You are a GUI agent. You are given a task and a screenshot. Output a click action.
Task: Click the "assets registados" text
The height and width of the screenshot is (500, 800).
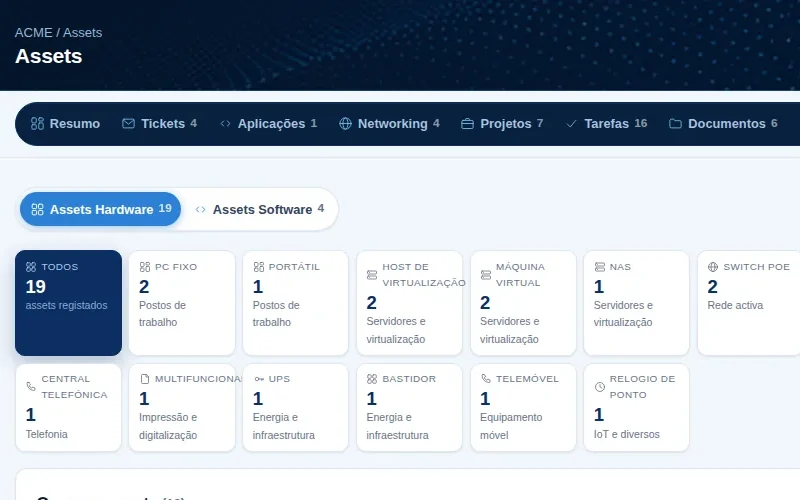coord(66,305)
